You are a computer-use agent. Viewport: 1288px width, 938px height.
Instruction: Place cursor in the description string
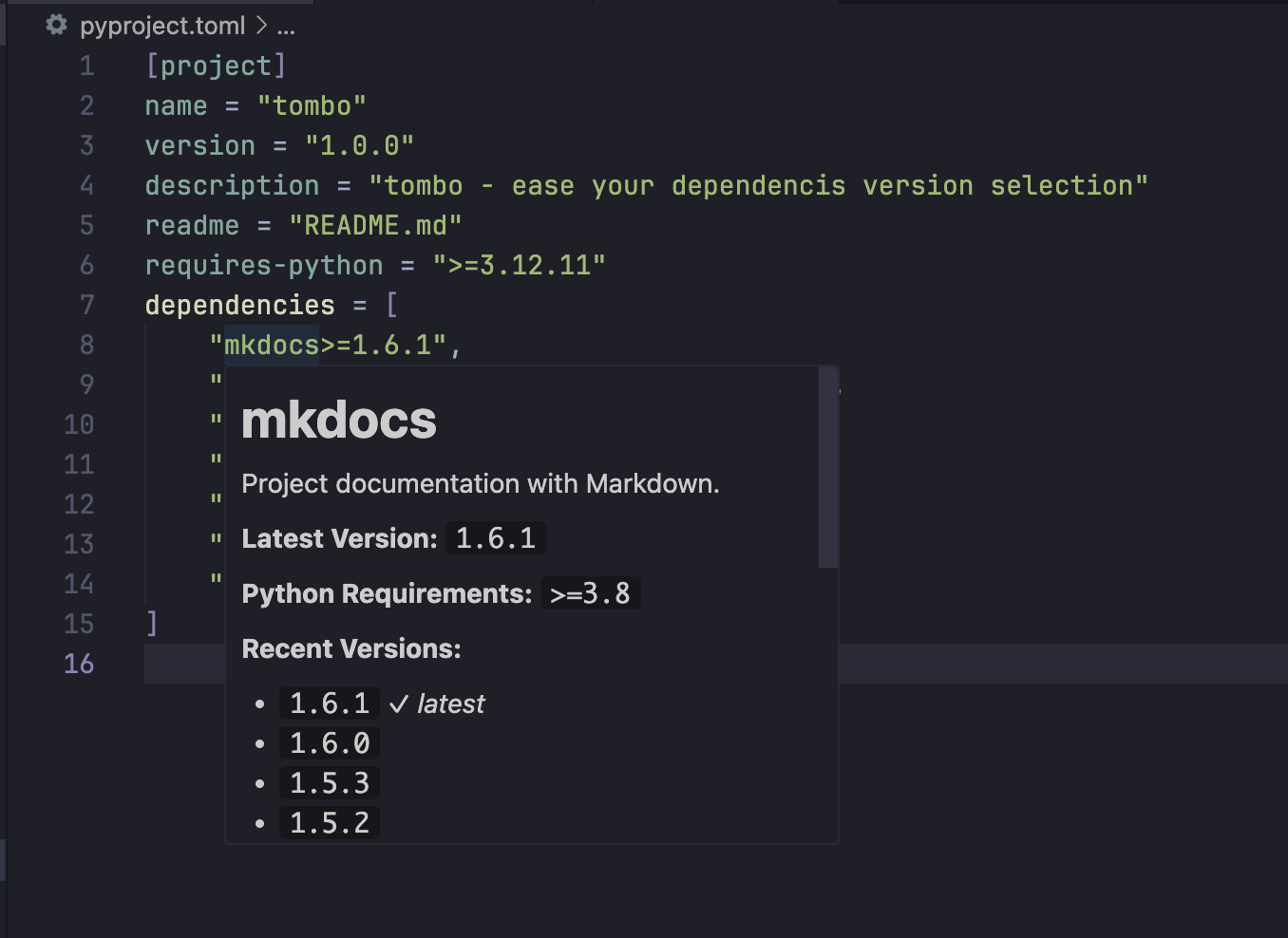[x=758, y=185]
